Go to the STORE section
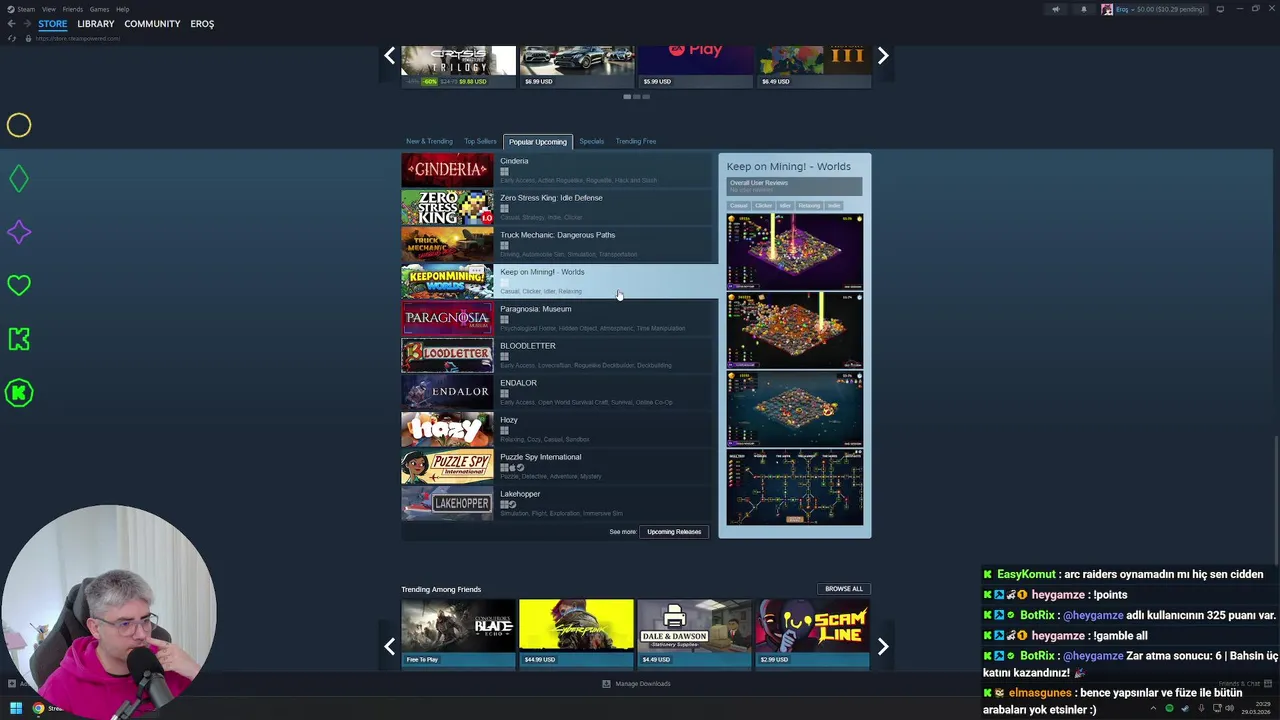The height and width of the screenshot is (720, 1280). click(53, 24)
